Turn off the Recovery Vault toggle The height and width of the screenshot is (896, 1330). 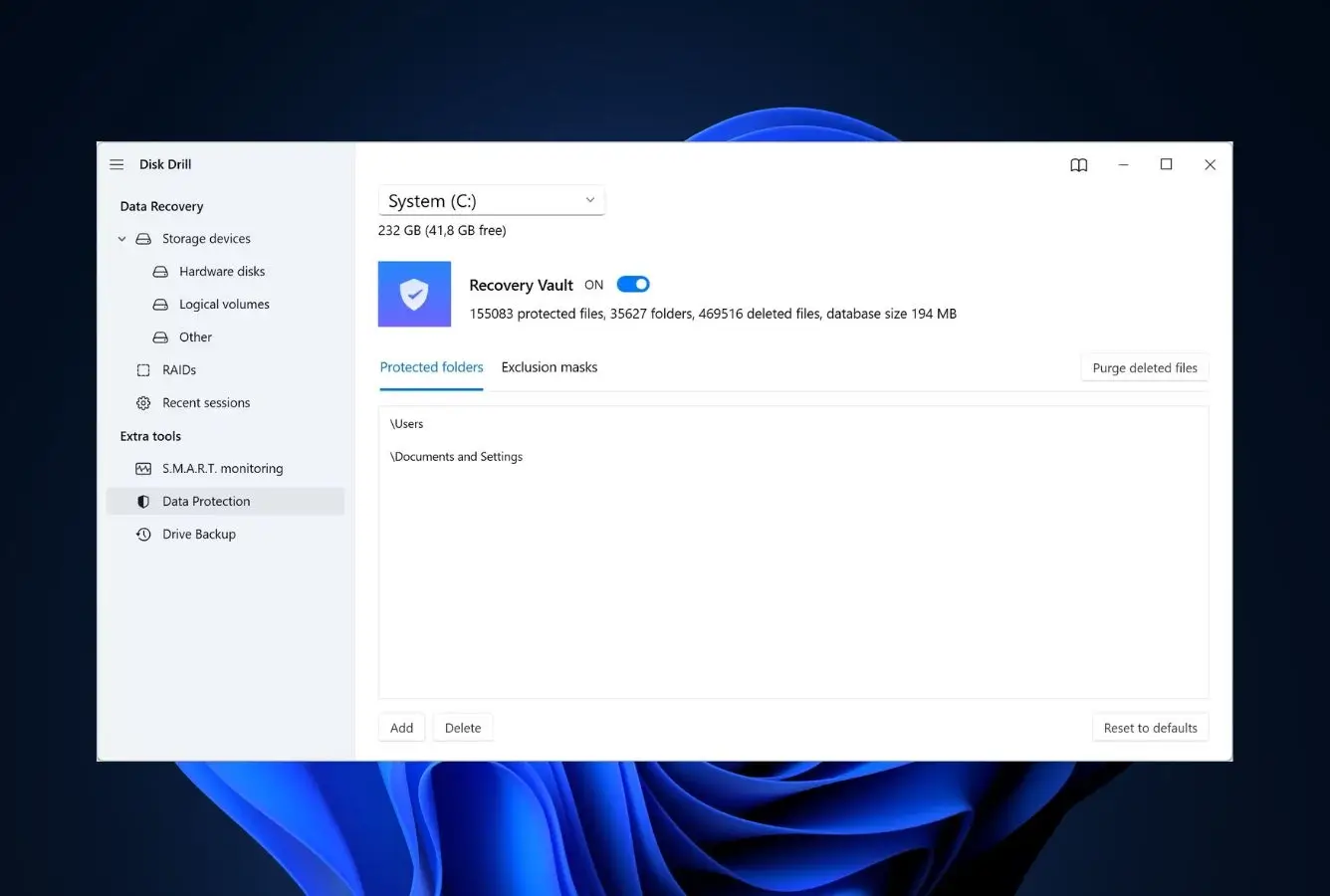[x=633, y=285]
